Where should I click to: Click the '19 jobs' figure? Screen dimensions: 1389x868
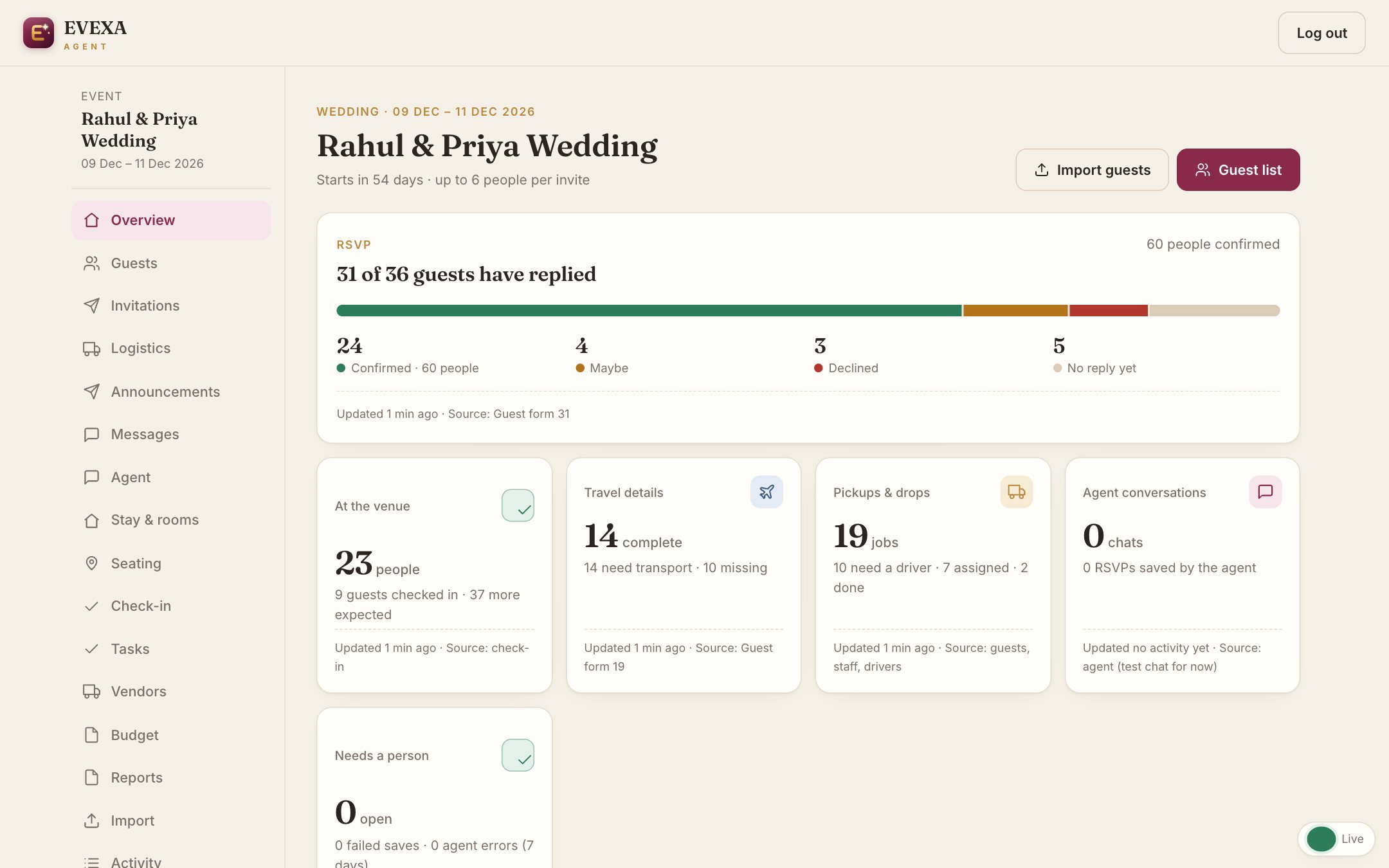click(x=866, y=537)
